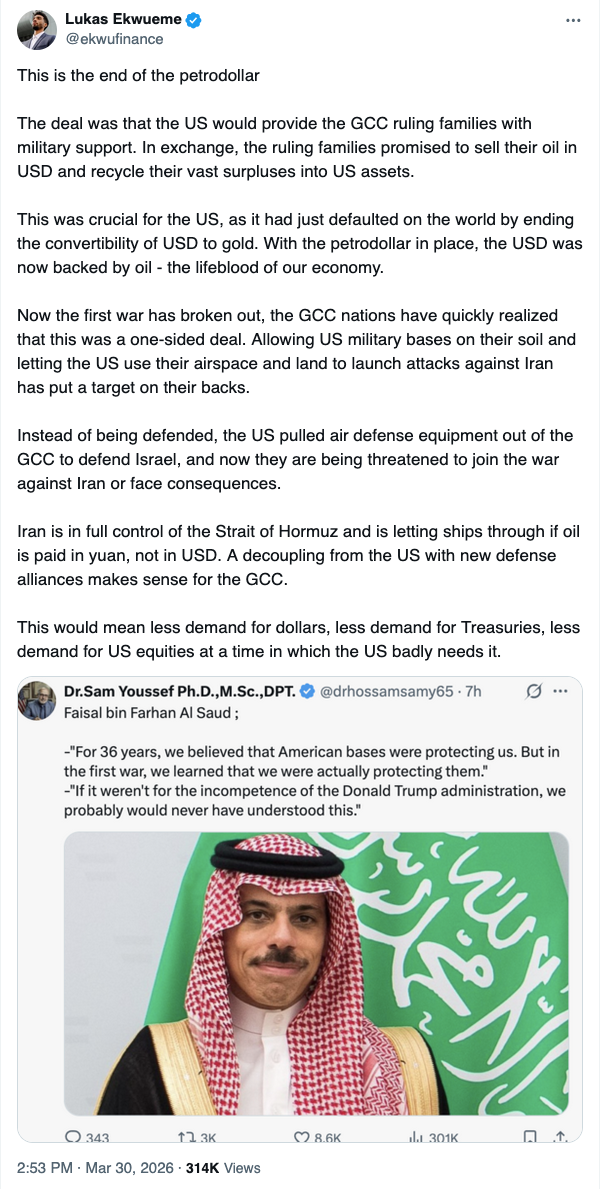This screenshot has width=604, height=1189.
Task: View the quoted tweet's analytics bar icon
Action: click(x=417, y=1137)
